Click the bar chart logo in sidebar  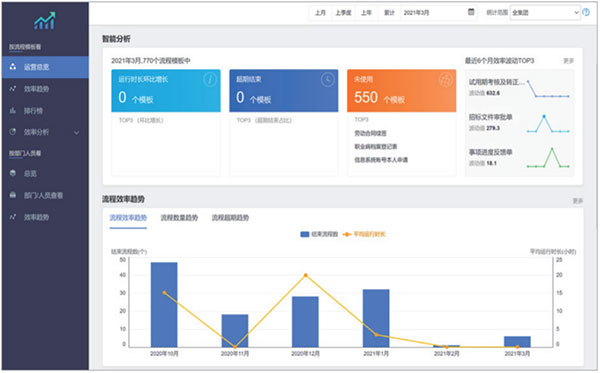pos(44,21)
